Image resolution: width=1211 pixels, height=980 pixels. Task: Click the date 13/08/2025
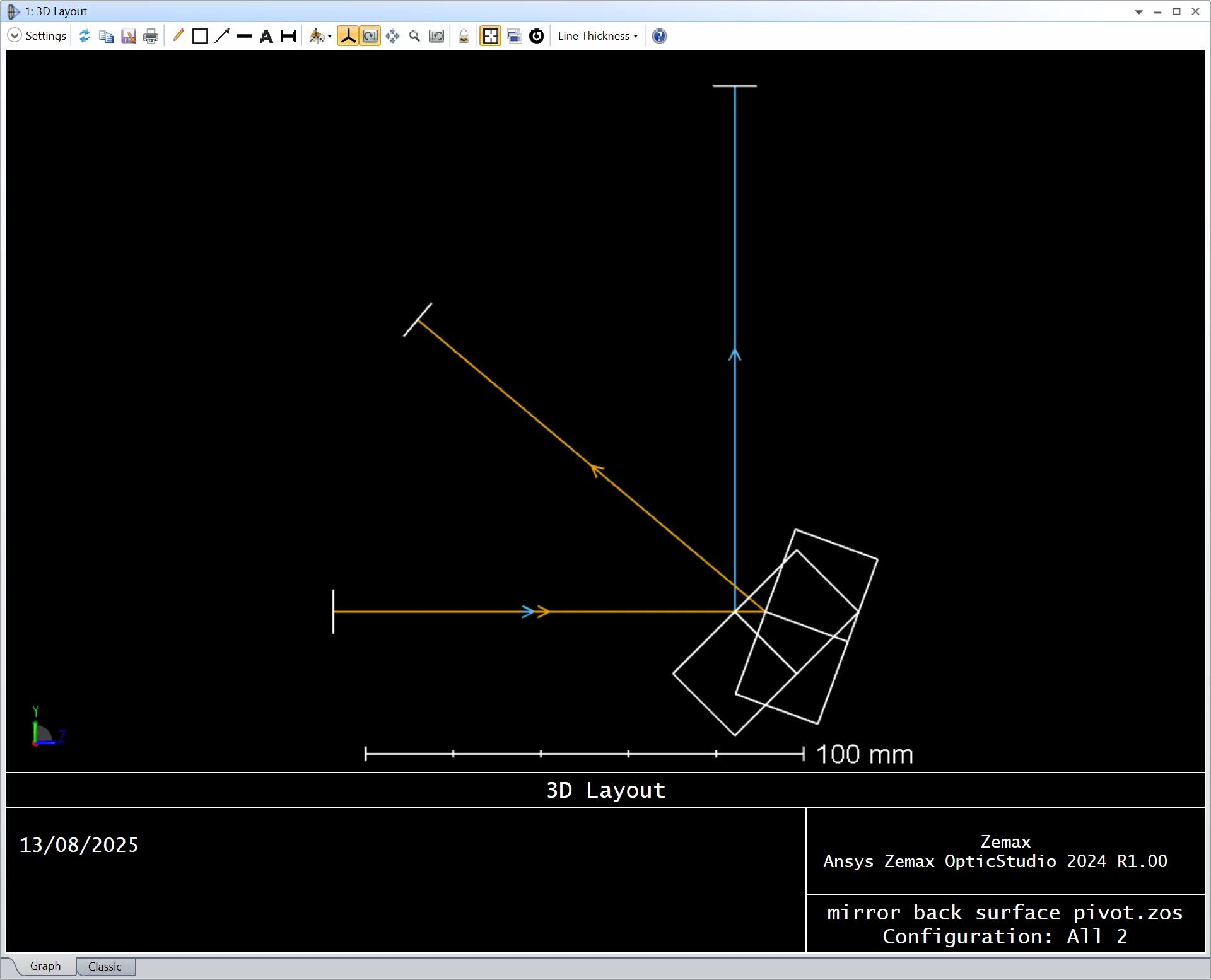click(x=79, y=845)
